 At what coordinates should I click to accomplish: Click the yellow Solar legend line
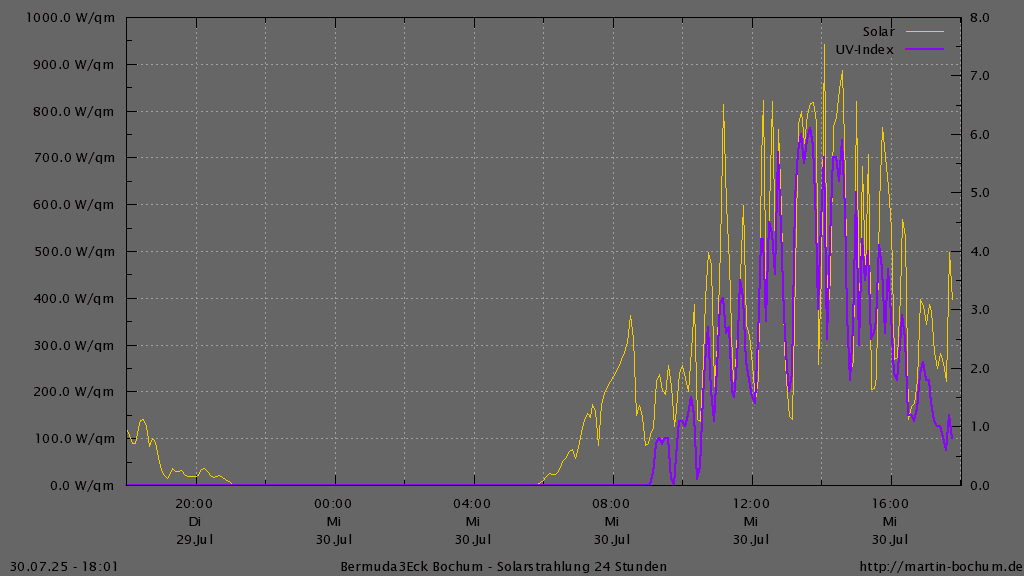pyautogui.click(x=925, y=31)
